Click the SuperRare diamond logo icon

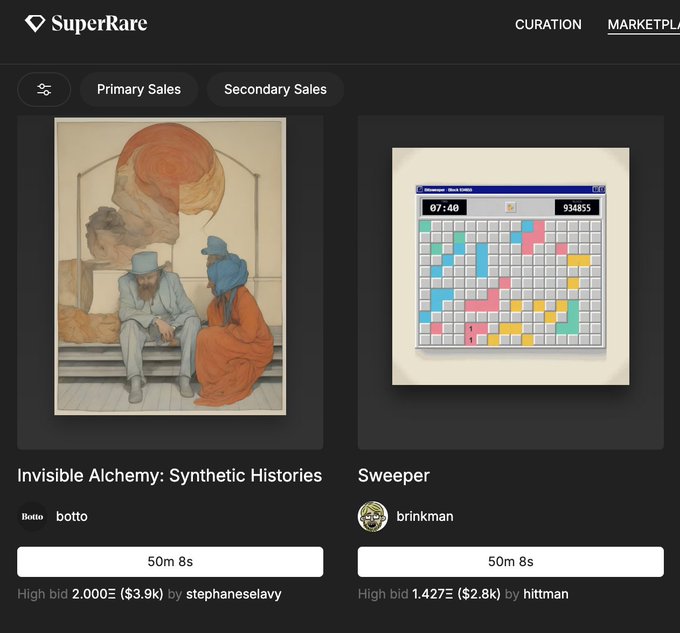[35, 23]
